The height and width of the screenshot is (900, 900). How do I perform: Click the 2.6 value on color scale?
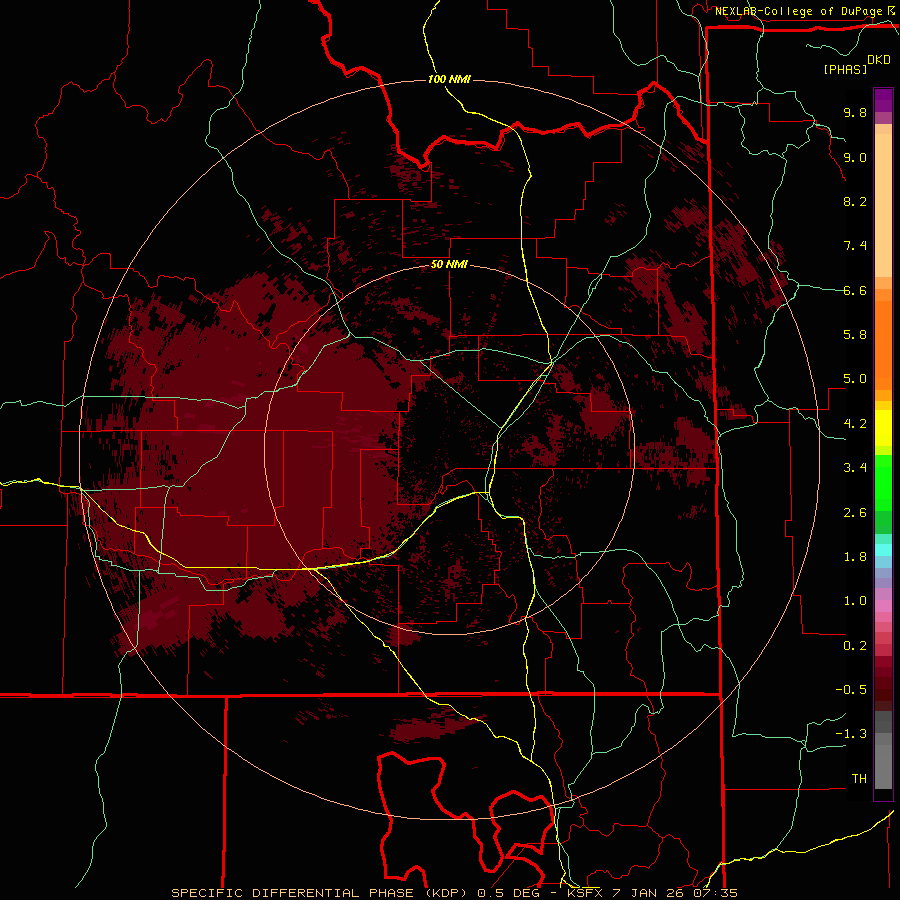[855, 513]
